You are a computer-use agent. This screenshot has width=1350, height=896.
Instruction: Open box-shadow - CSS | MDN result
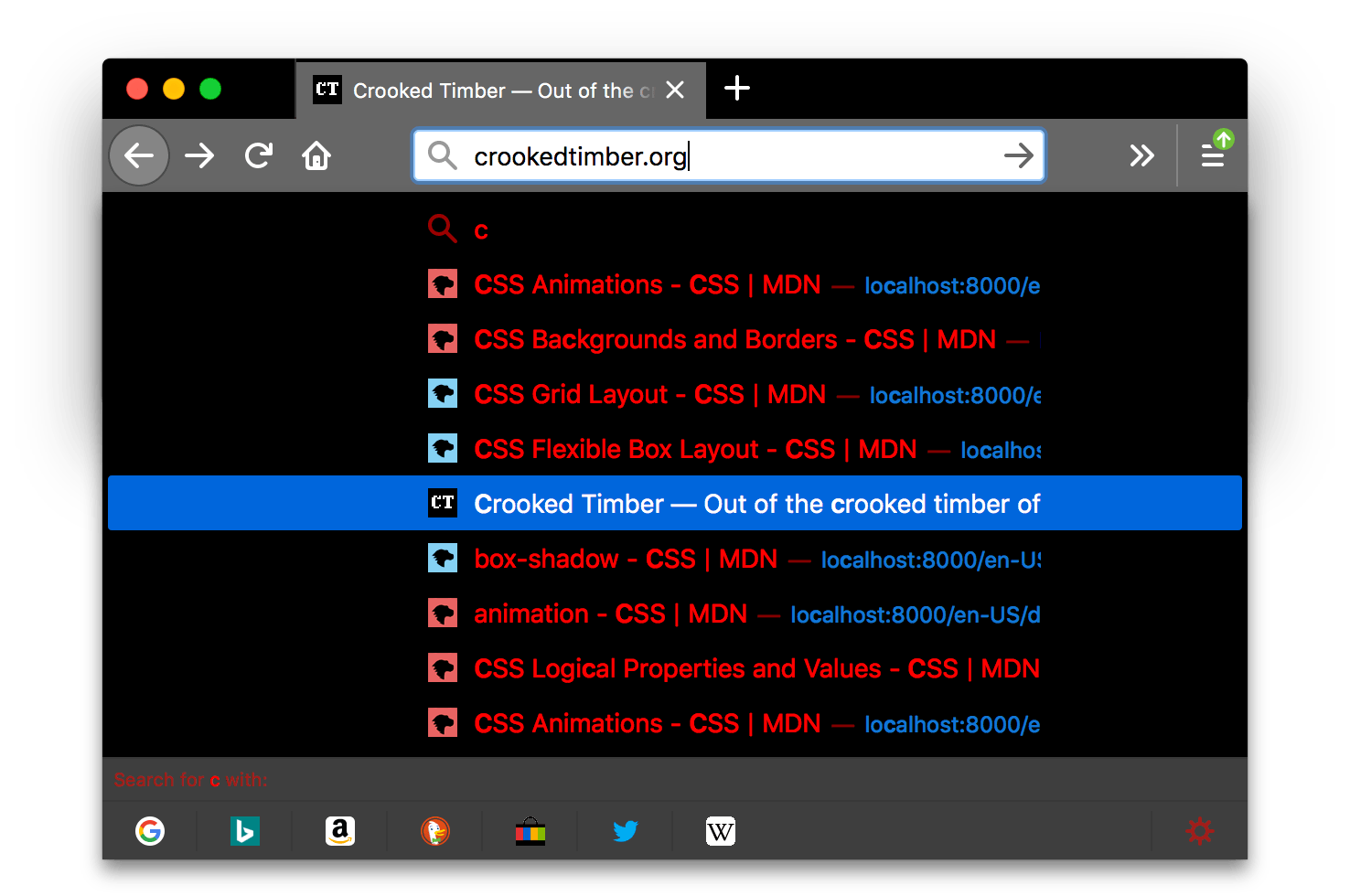[x=675, y=559]
